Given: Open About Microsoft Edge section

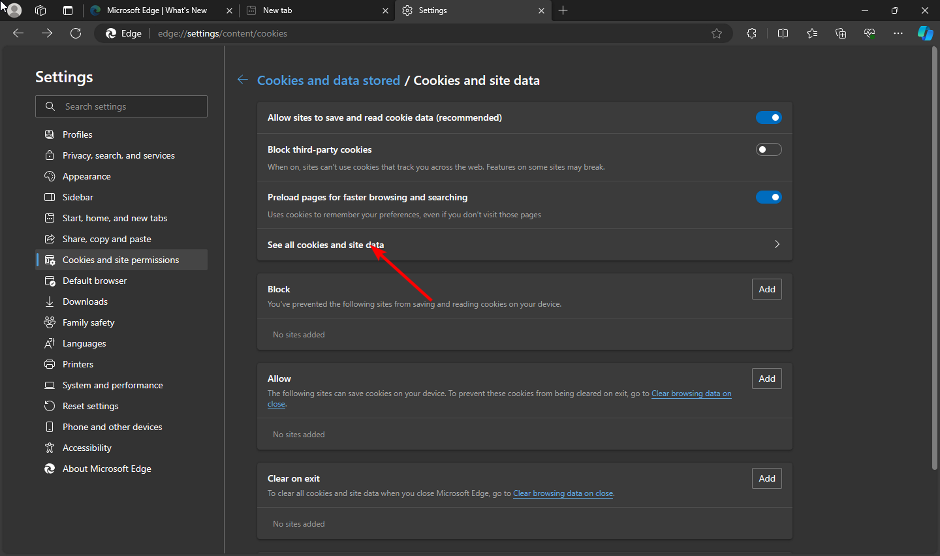Looking at the screenshot, I should [122, 468].
